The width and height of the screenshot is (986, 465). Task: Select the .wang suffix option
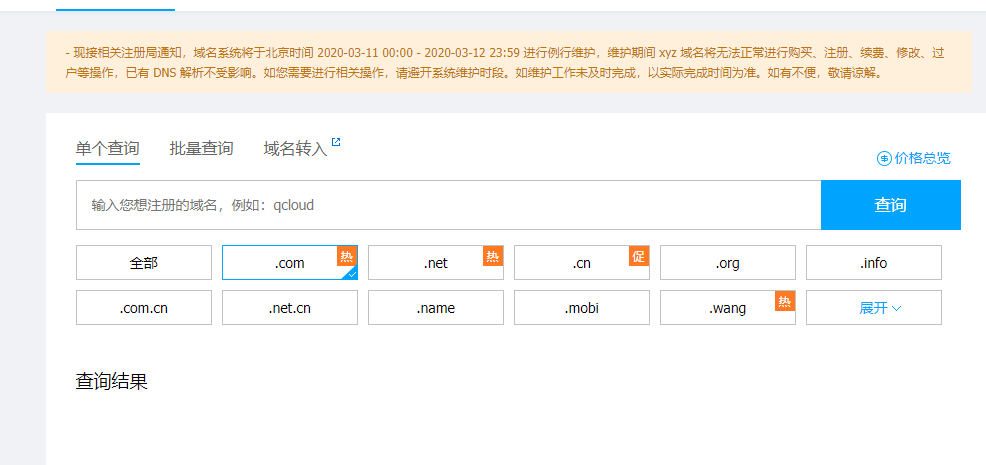pyautogui.click(x=728, y=308)
